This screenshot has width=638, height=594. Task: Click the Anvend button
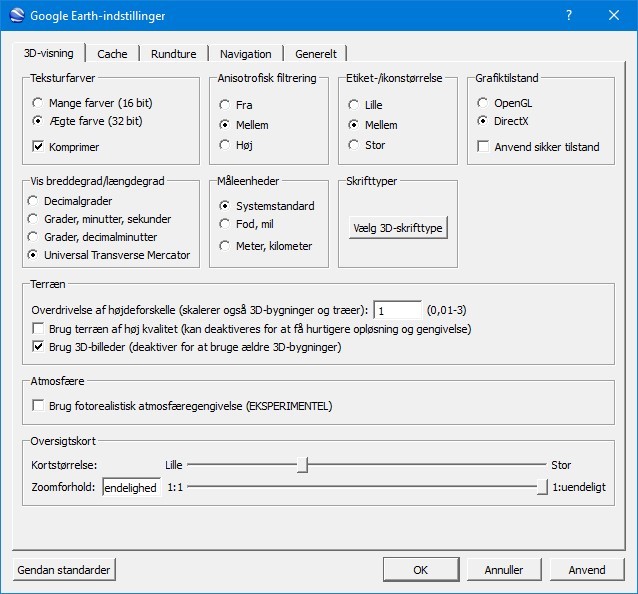tap(587, 570)
